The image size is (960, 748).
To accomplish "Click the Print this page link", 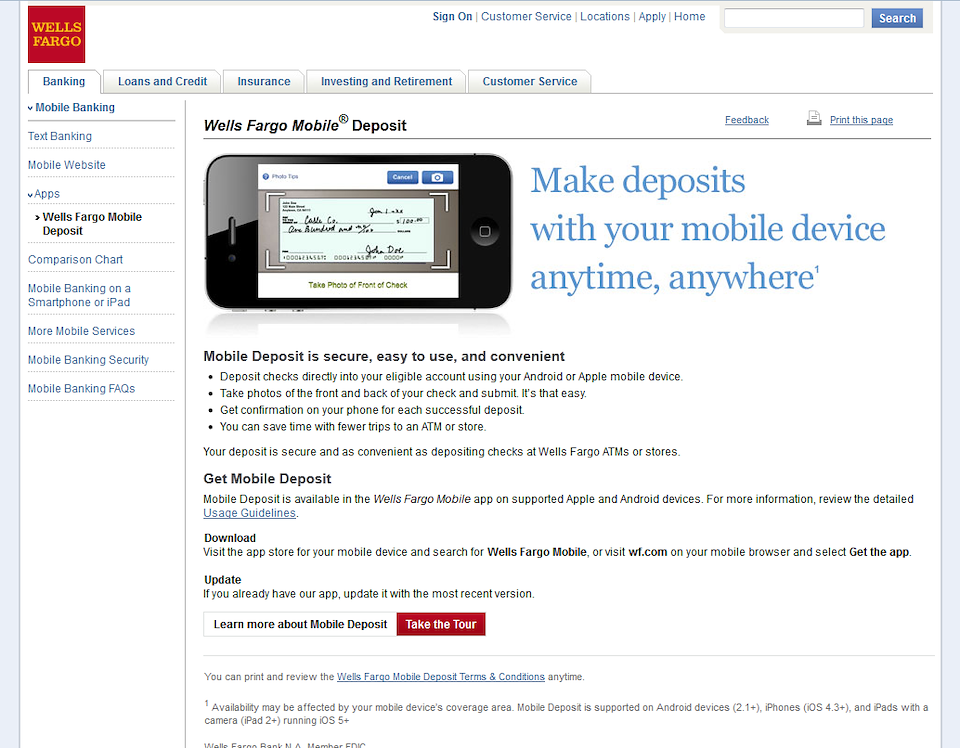I will click(861, 120).
